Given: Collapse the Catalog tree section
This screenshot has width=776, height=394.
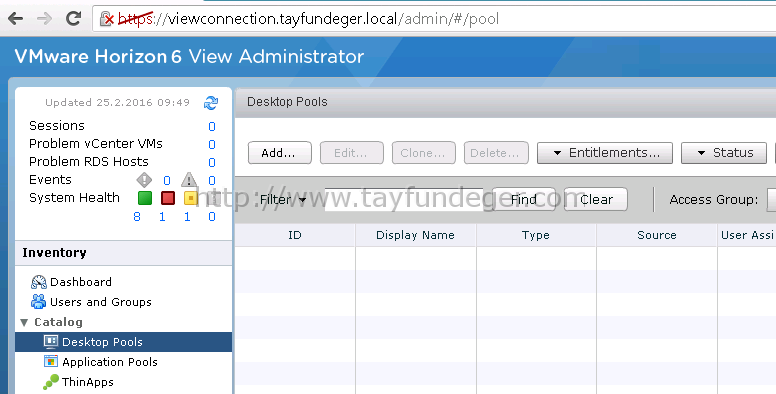Looking at the screenshot, I should coord(24,322).
